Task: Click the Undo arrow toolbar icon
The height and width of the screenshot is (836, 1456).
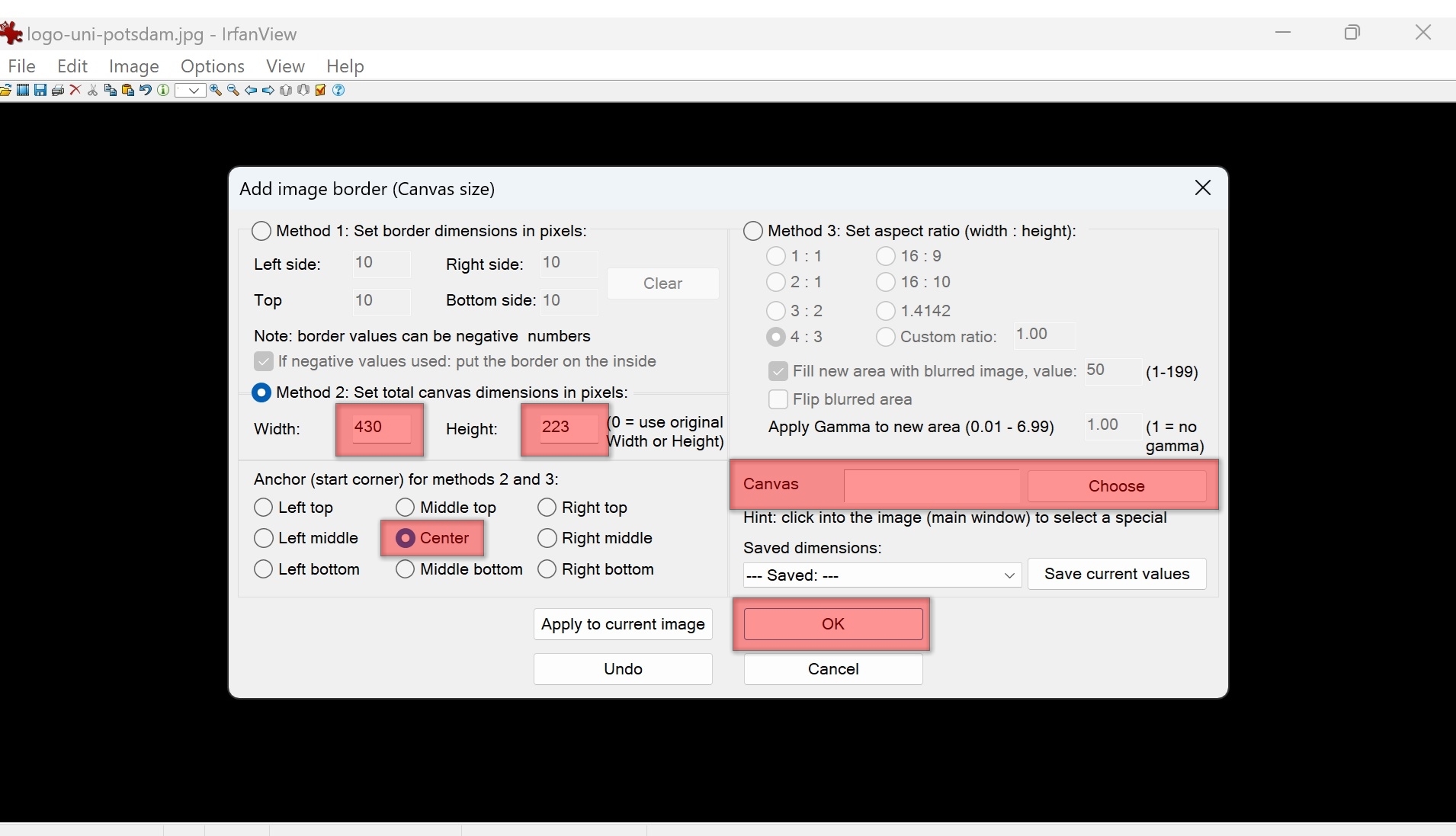Action: pyautogui.click(x=146, y=91)
